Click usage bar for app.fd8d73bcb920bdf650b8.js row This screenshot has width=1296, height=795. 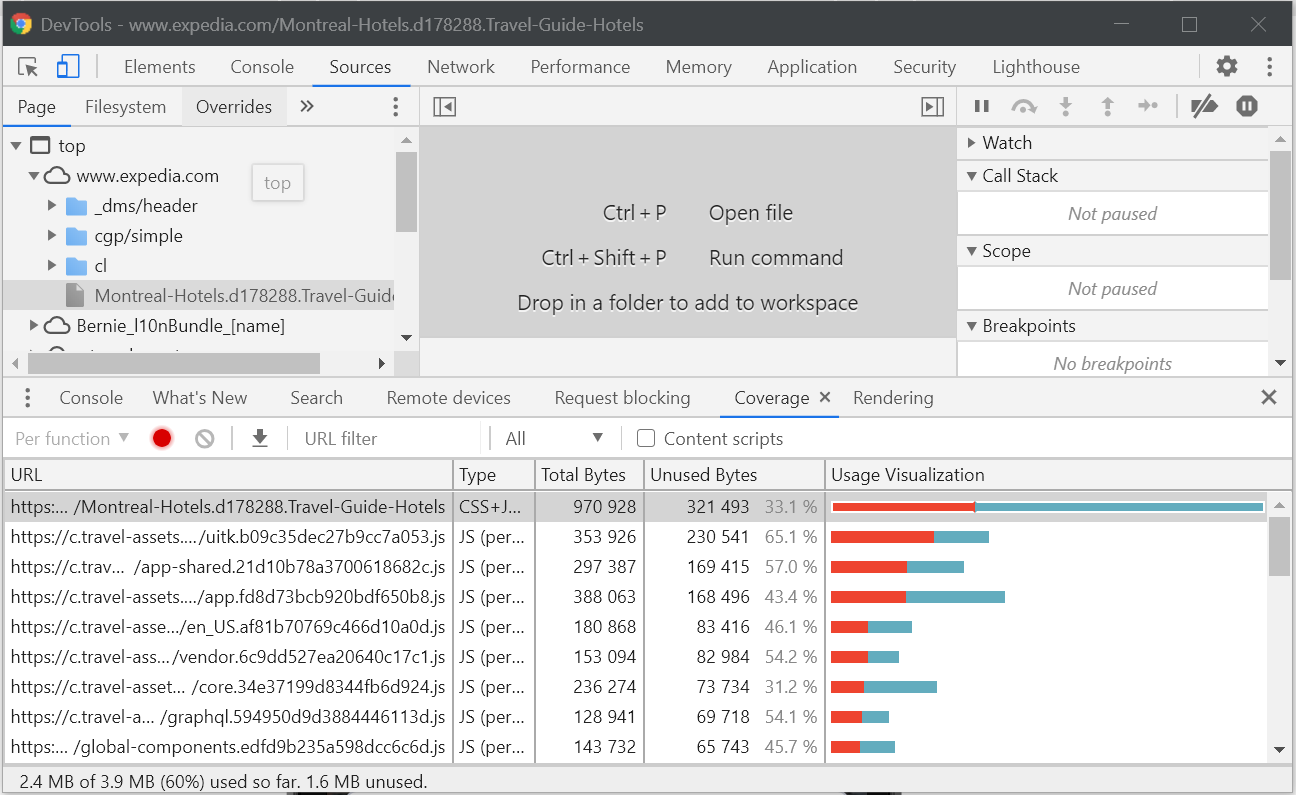(918, 597)
